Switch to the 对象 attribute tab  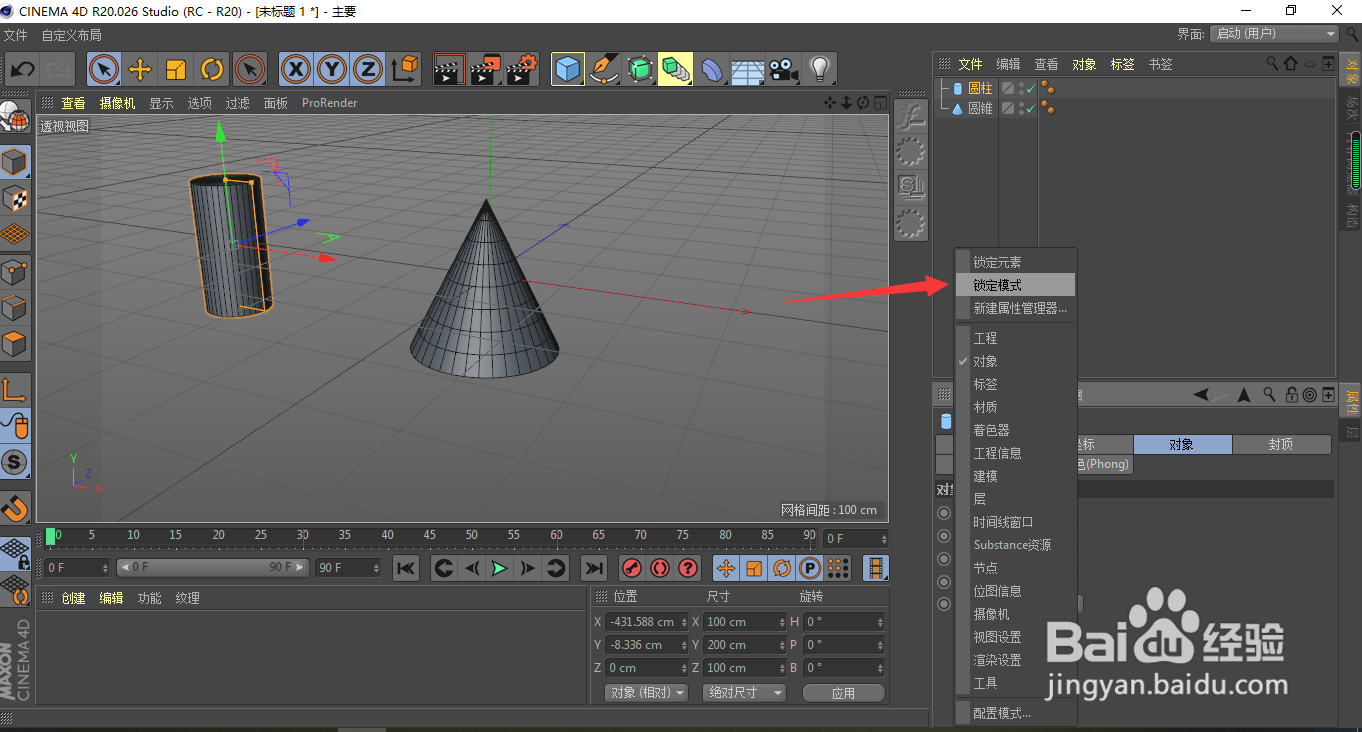pos(1182,444)
